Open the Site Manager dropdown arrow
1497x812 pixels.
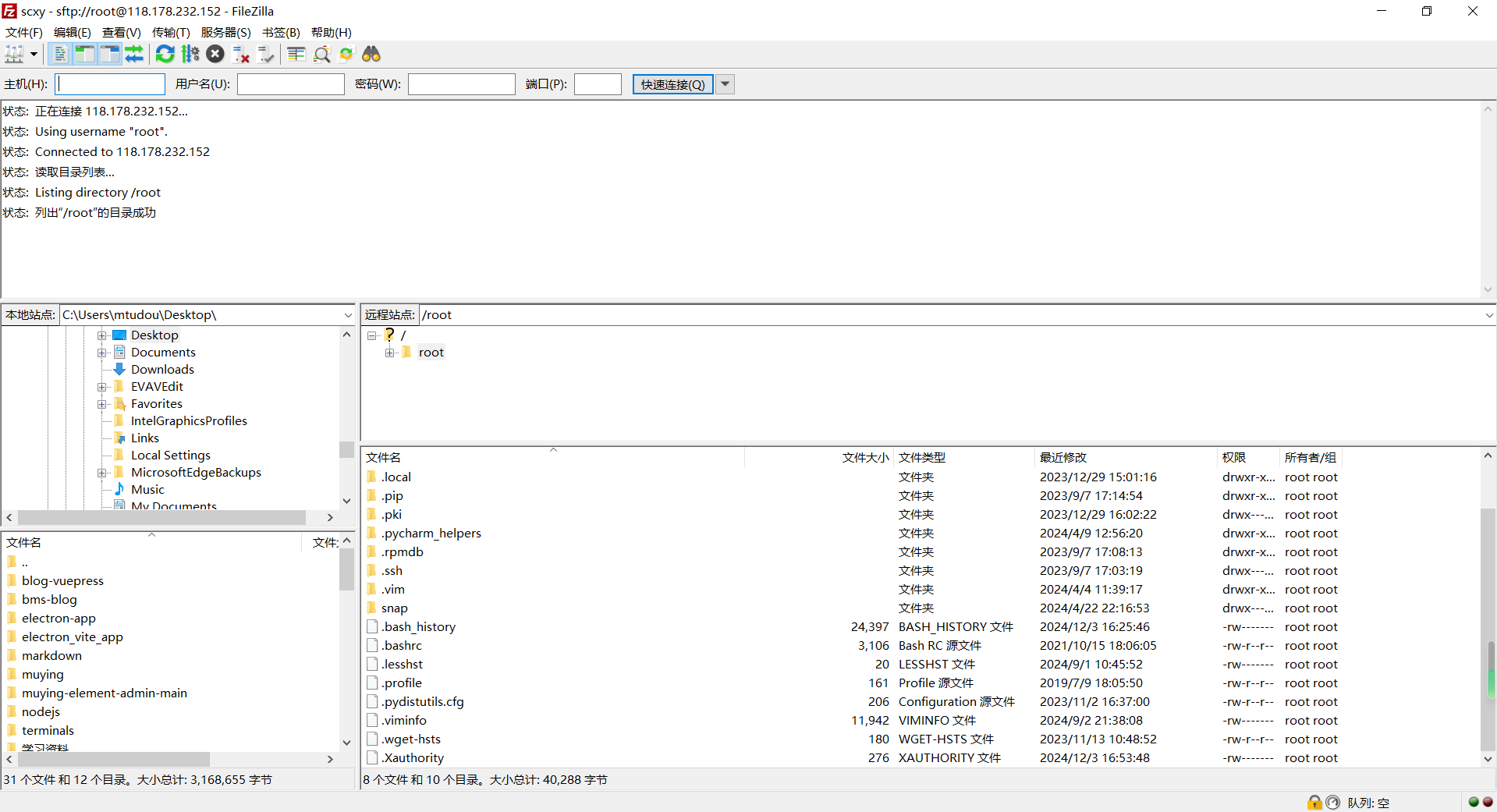click(34, 54)
